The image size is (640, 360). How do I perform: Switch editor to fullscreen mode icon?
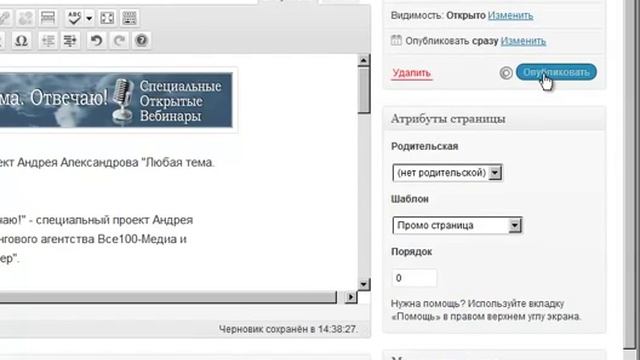(107, 18)
